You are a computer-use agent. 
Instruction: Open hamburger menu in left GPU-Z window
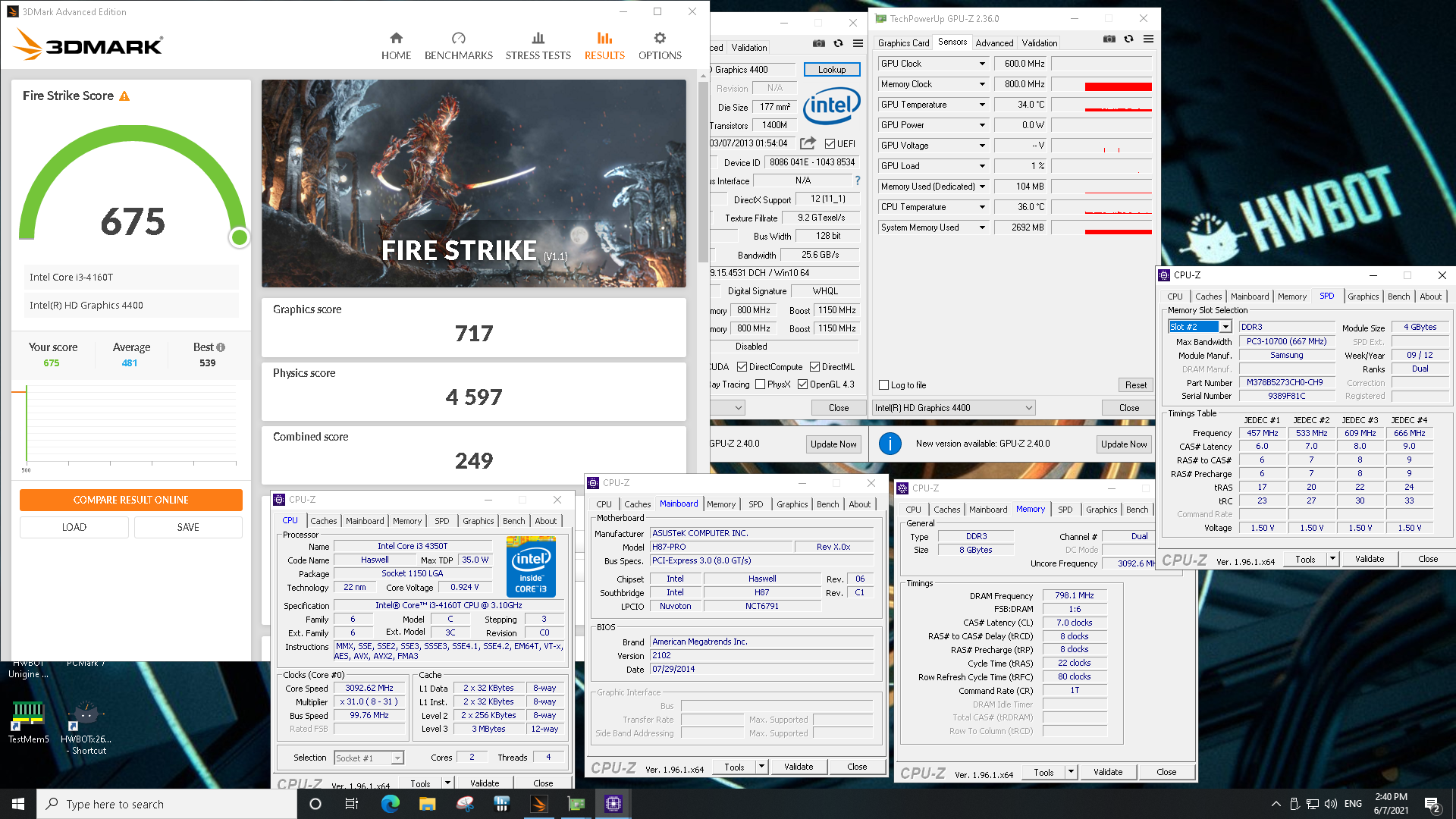pyautogui.click(x=858, y=43)
